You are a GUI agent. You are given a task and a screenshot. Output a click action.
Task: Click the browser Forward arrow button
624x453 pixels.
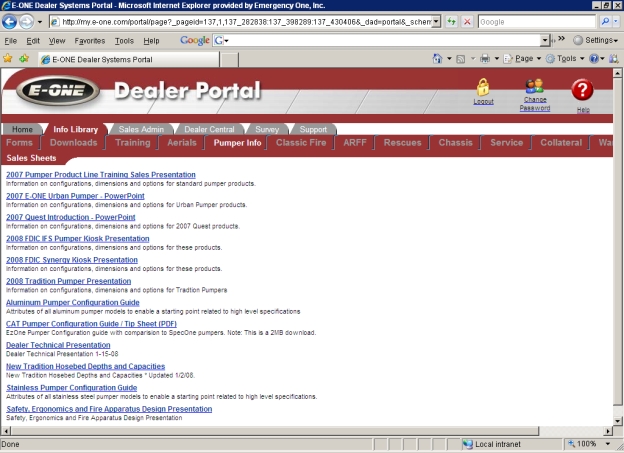click(26, 21)
